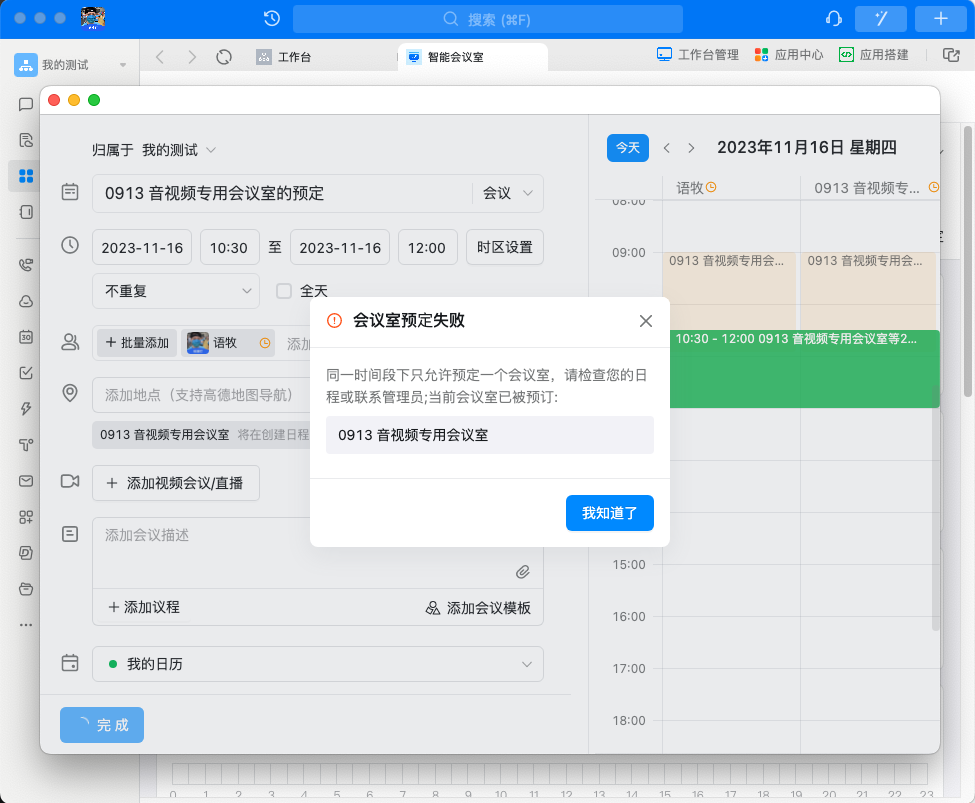Click the 我知道了 button
This screenshot has height=803, width=975.
click(609, 513)
